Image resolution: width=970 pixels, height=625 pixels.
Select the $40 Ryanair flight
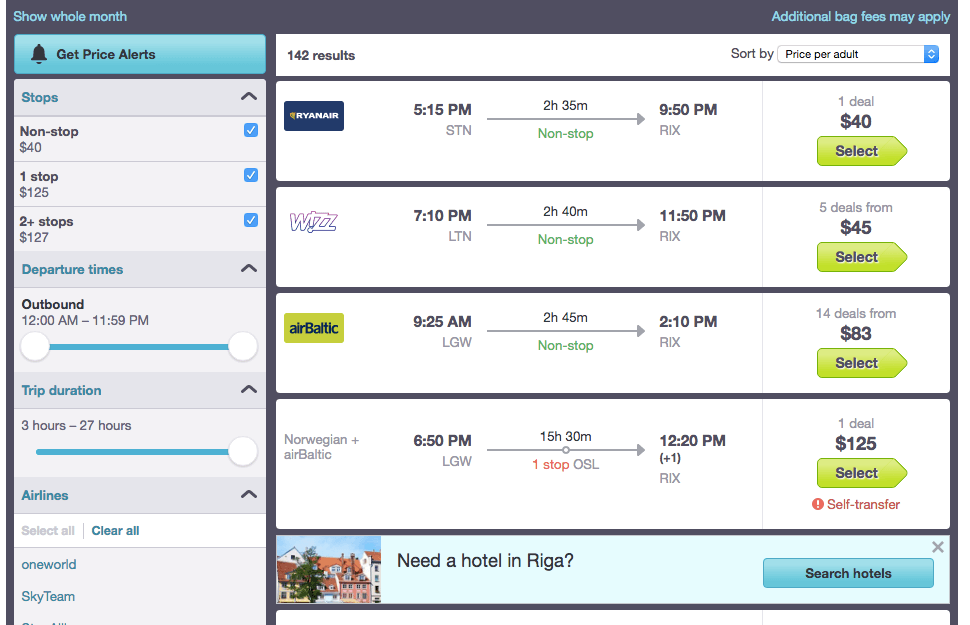click(862, 151)
